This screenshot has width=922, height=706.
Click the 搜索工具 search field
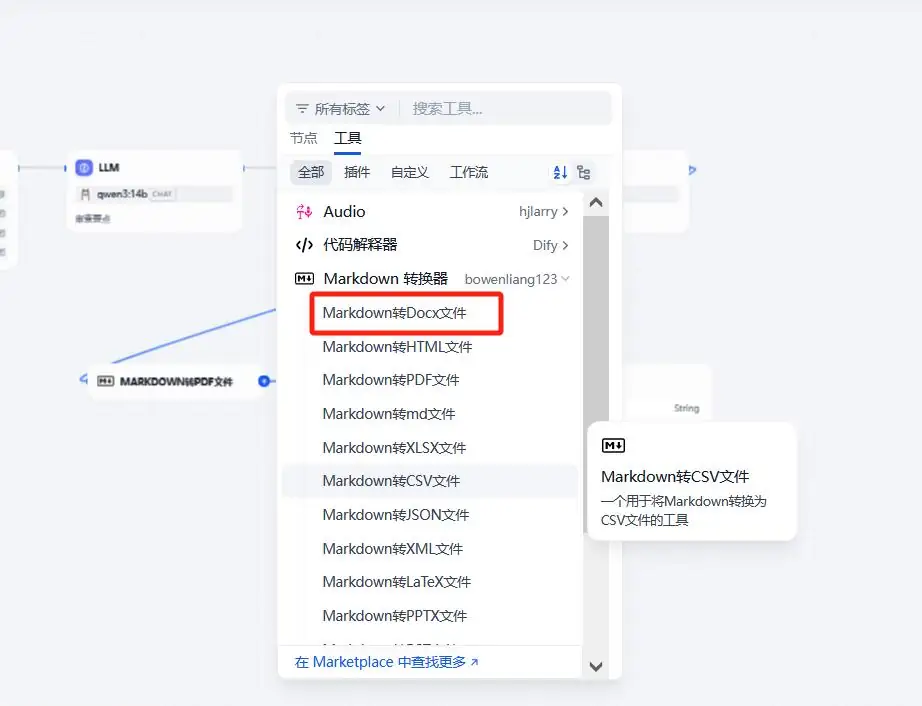pyautogui.click(x=480, y=108)
